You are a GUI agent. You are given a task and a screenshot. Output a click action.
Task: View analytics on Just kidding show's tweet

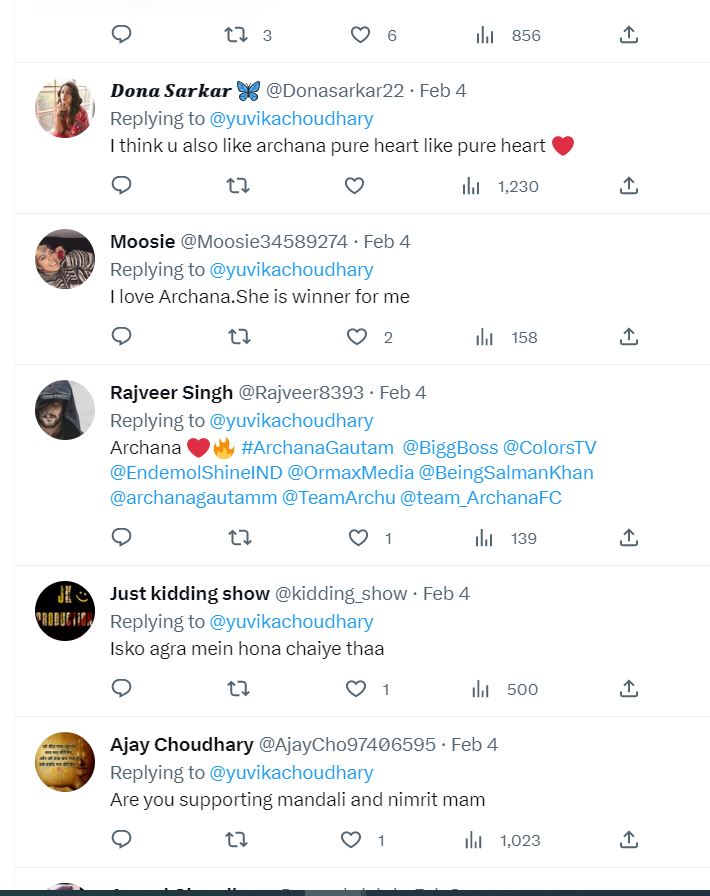(x=481, y=688)
